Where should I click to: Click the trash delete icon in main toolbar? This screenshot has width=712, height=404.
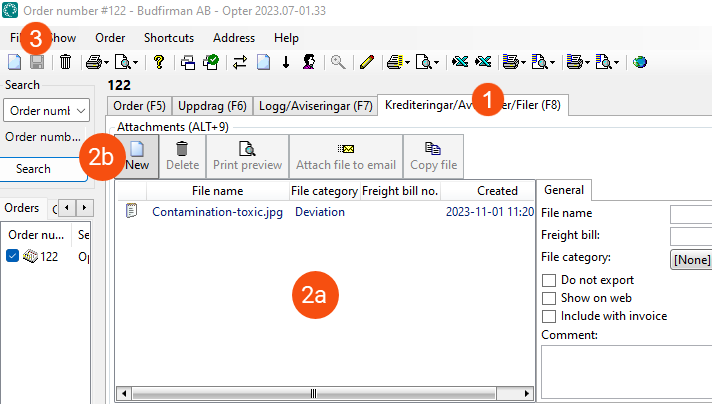point(65,62)
